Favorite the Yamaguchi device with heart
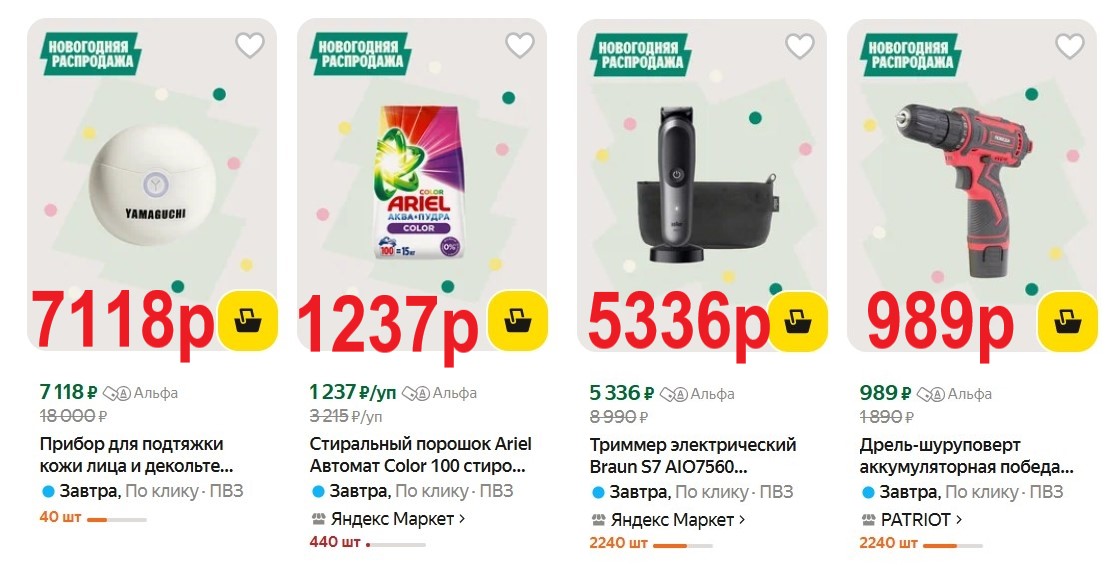The height and width of the screenshot is (565, 1114). (x=249, y=45)
